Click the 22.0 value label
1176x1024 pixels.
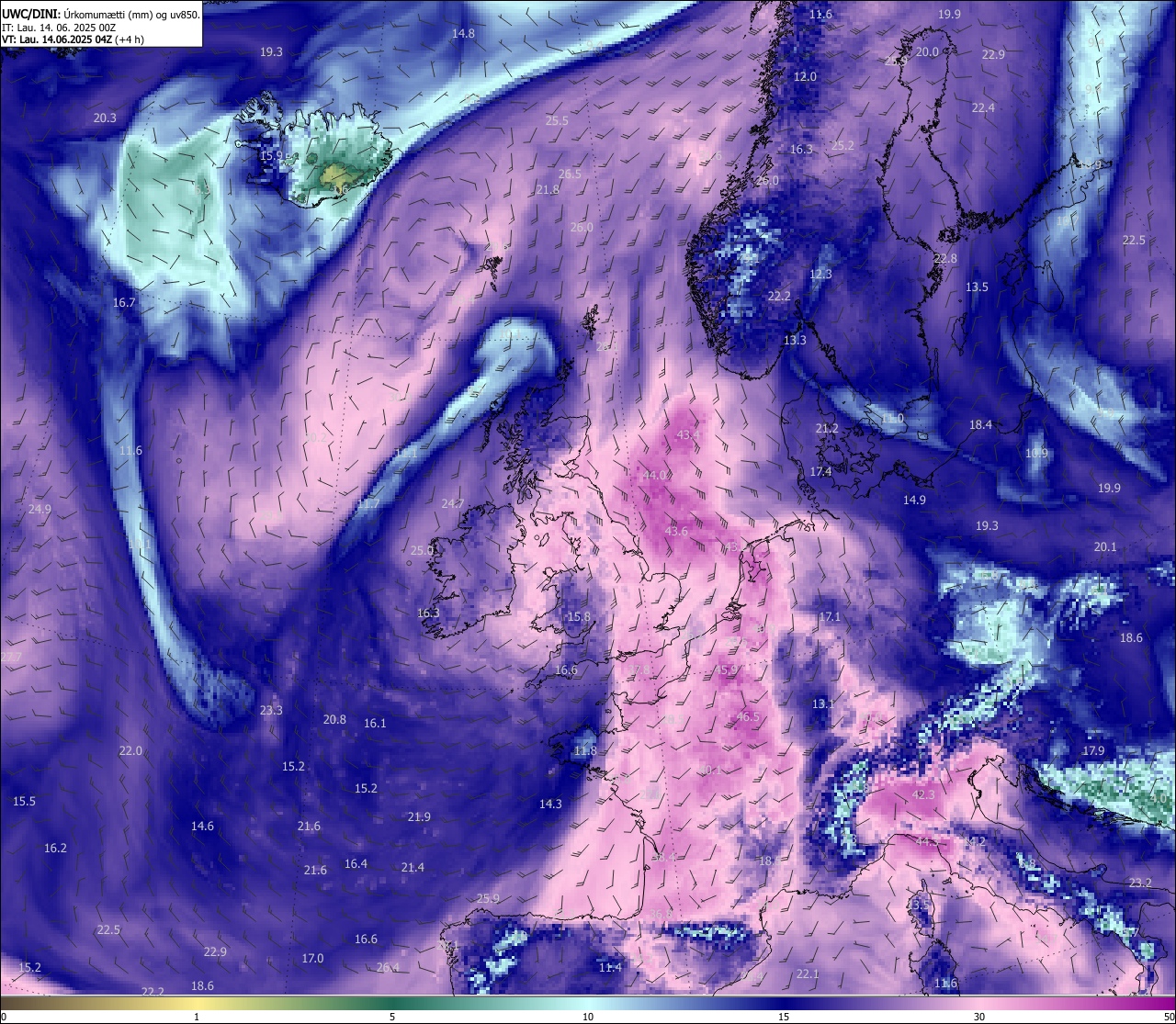coord(130,750)
